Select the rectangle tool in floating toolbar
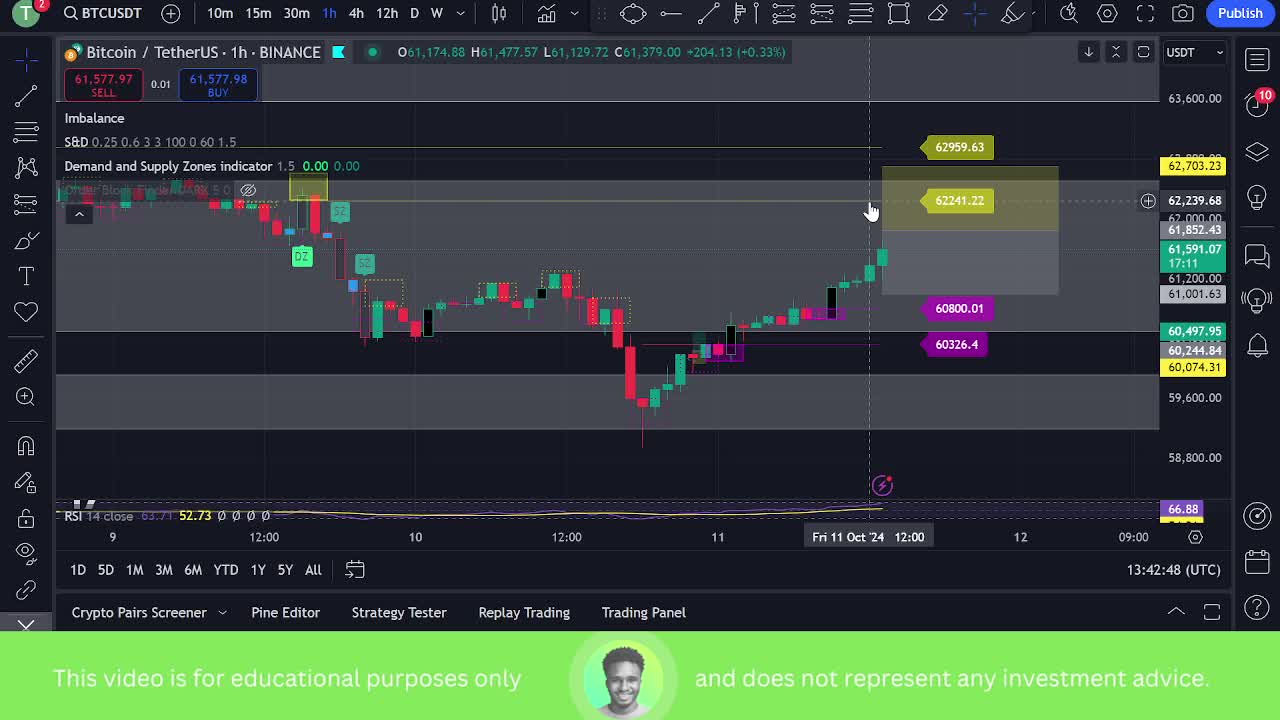This screenshot has height=720, width=1280. pyautogui.click(x=898, y=13)
